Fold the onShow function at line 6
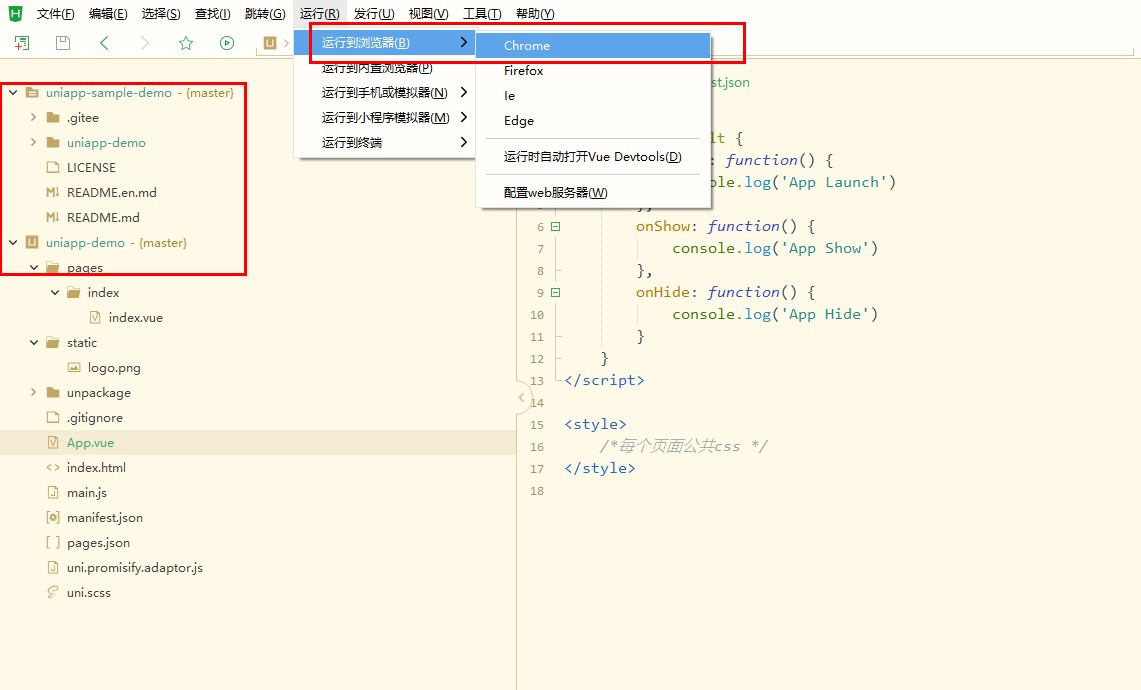The width and height of the screenshot is (1141, 690). point(555,226)
